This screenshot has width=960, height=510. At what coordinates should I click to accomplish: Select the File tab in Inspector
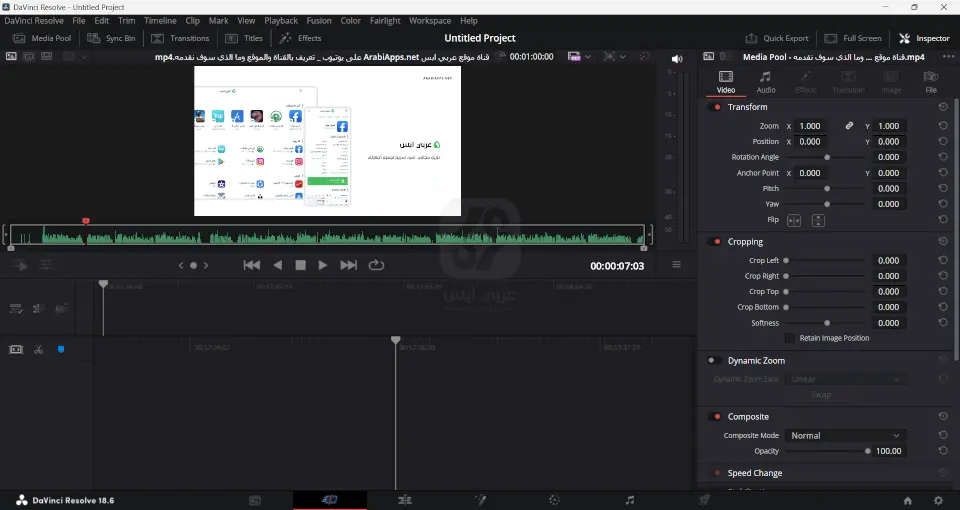coord(931,82)
